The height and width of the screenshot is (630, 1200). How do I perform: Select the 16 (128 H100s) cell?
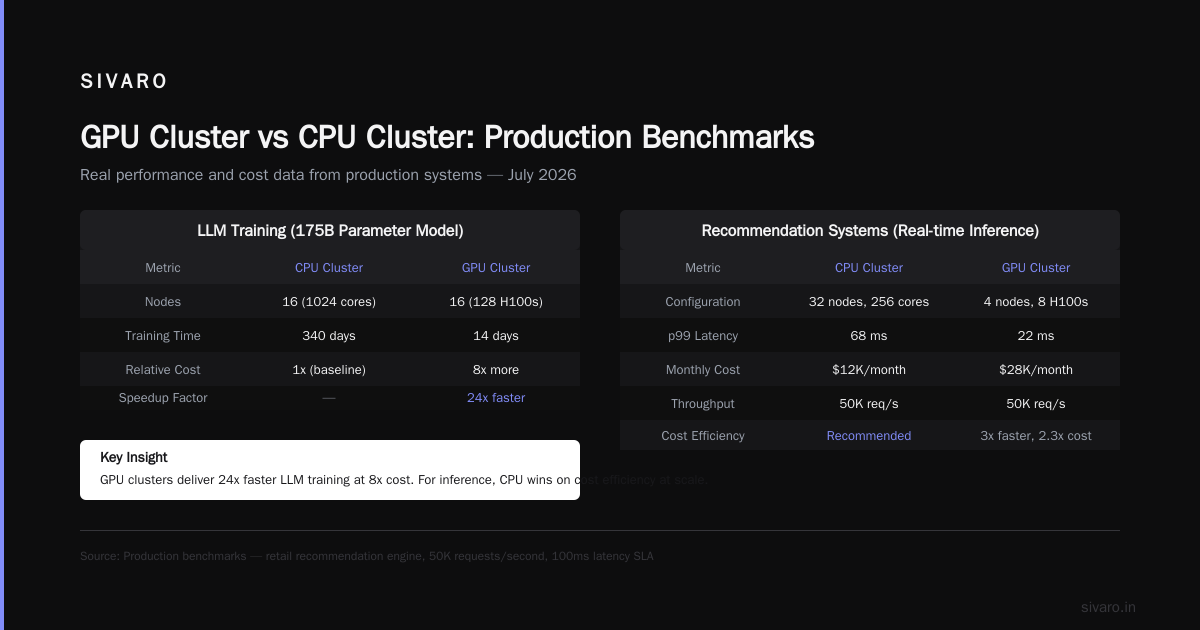pos(496,302)
